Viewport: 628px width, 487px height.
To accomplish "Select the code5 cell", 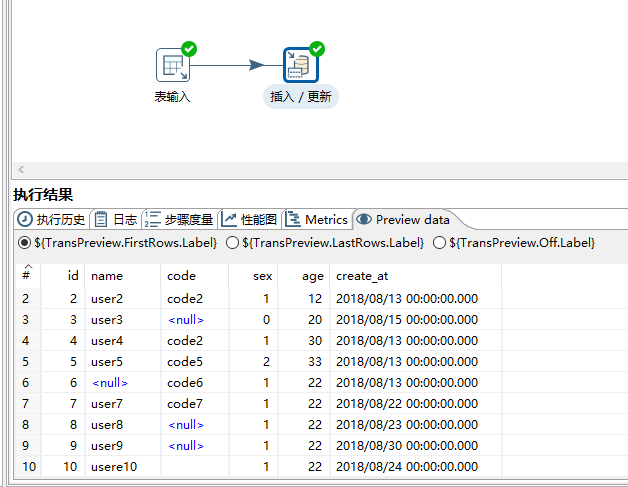I will click(x=195, y=362).
